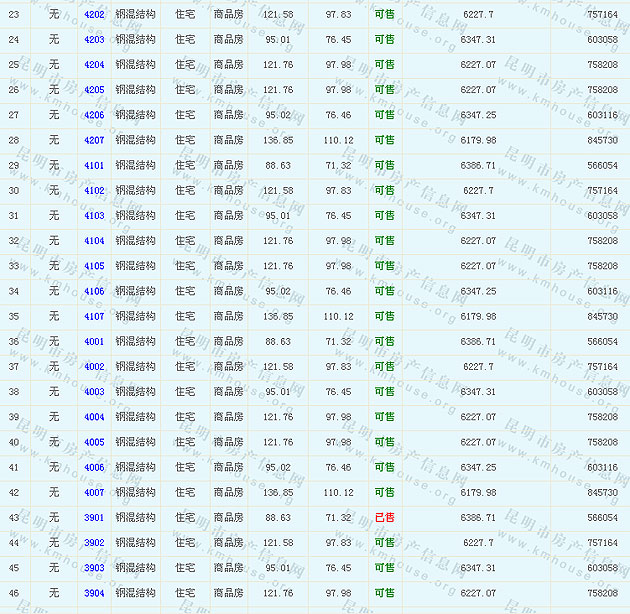The image size is (630, 614).
Task: Click room number 4203 link
Action: pyautogui.click(x=94, y=39)
